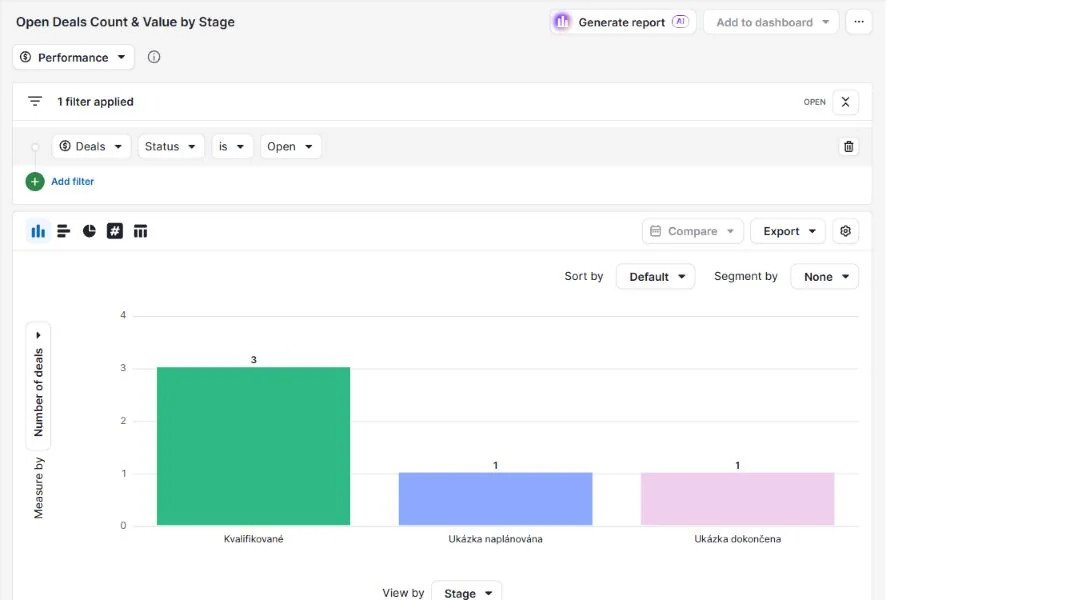Expand the Measure by arrow
Viewport: 1090px width, 600px height.
point(38,335)
